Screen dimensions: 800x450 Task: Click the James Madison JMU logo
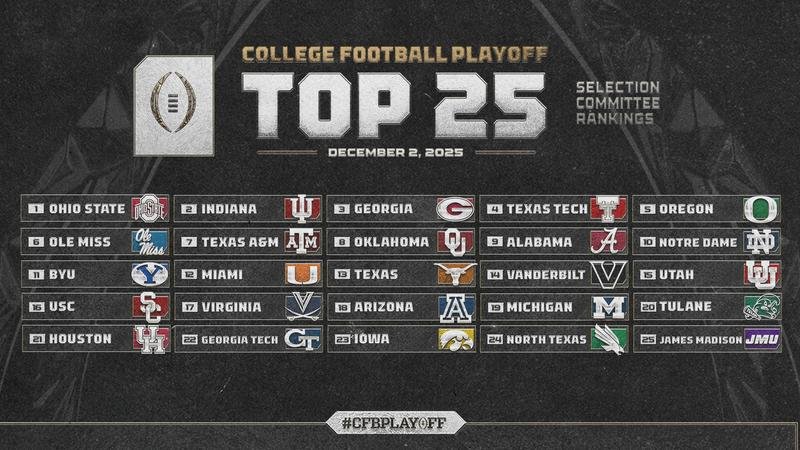[761, 339]
